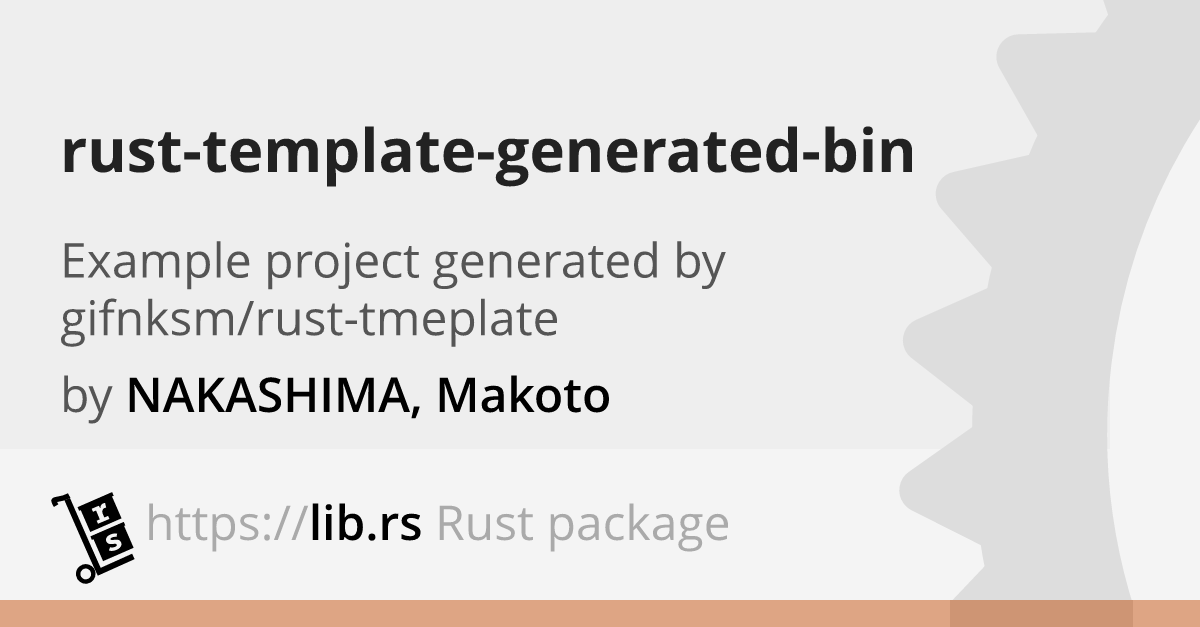Click the Example project generated by text
1200x627 pixels.
tap(393, 265)
